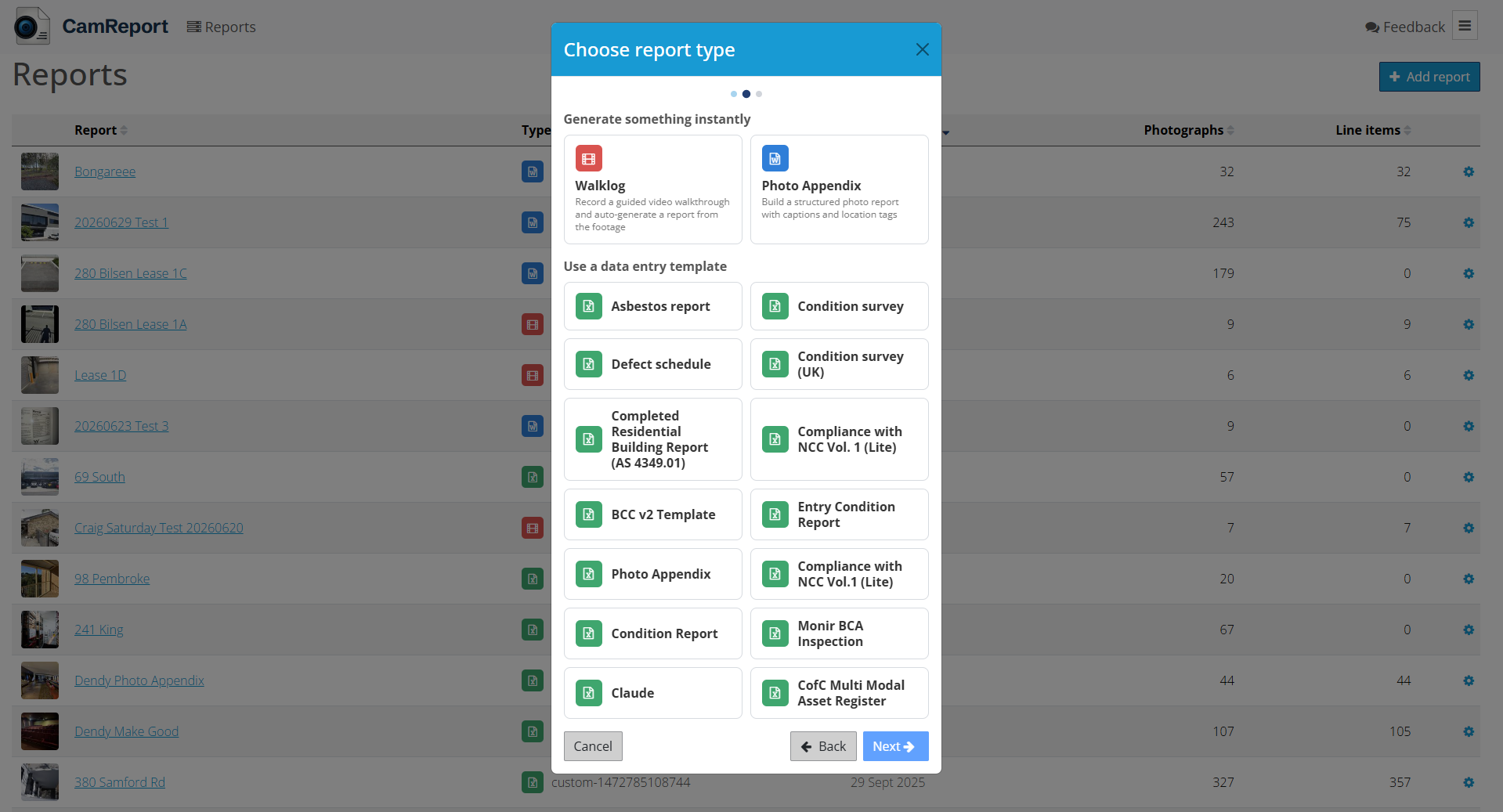Sort by the Line items column
Viewport: 1503px width, 812px height.
(1373, 130)
